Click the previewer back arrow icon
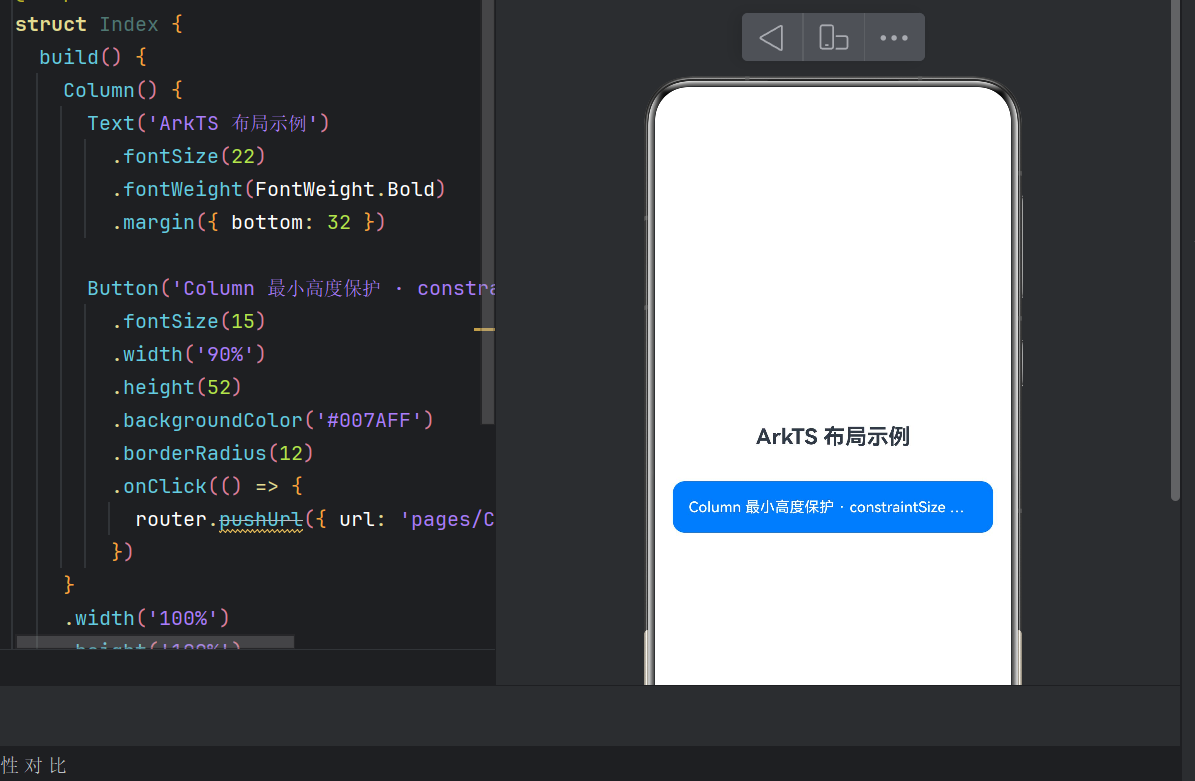 point(771,37)
